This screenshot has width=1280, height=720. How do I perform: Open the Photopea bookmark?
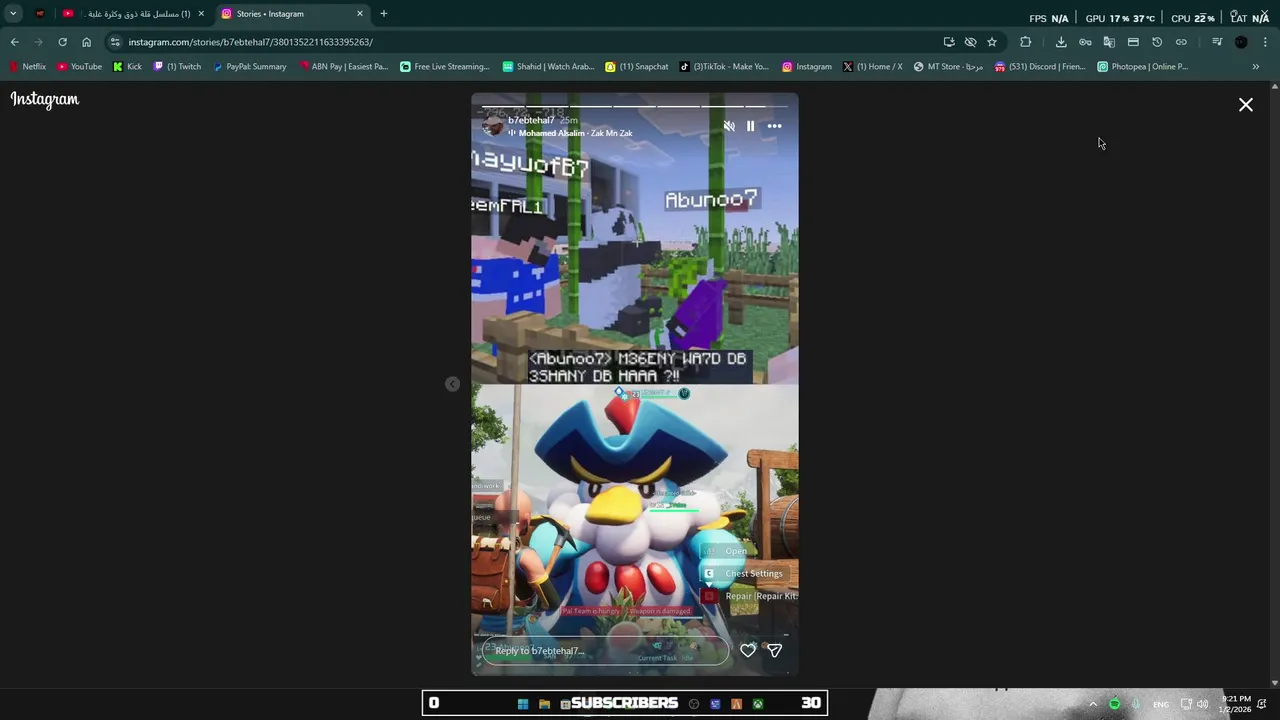[x=1142, y=67]
